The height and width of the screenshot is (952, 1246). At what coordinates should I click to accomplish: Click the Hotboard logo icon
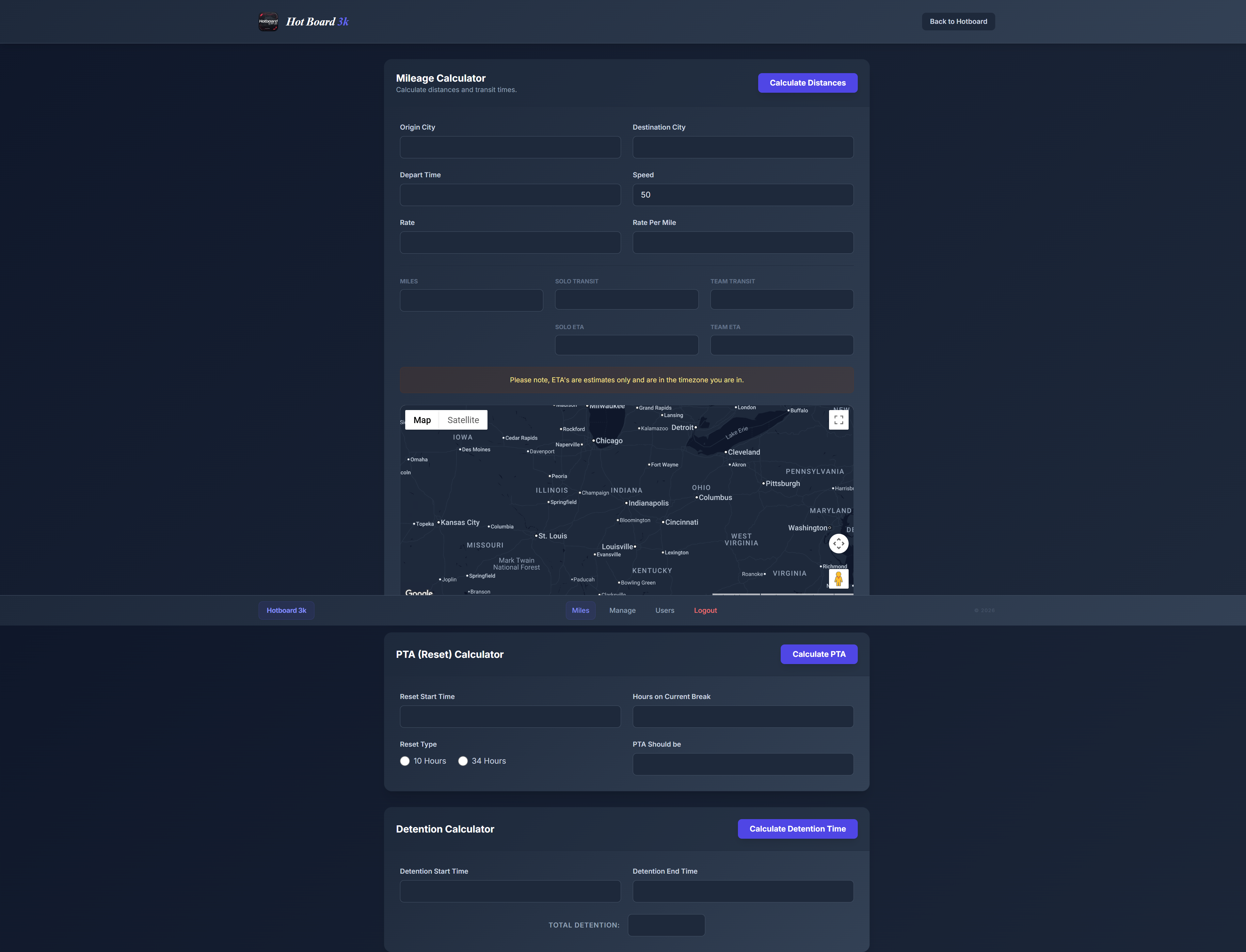coord(268,22)
